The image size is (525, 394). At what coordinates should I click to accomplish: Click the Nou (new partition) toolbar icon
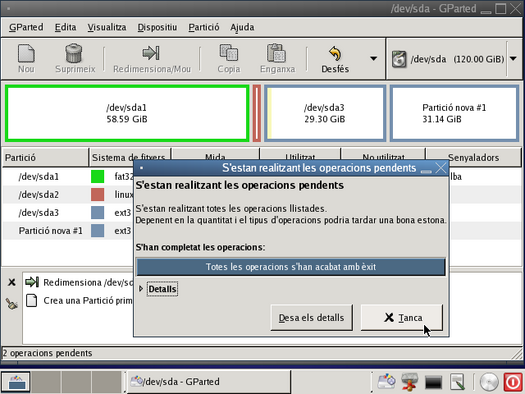tap(26, 54)
